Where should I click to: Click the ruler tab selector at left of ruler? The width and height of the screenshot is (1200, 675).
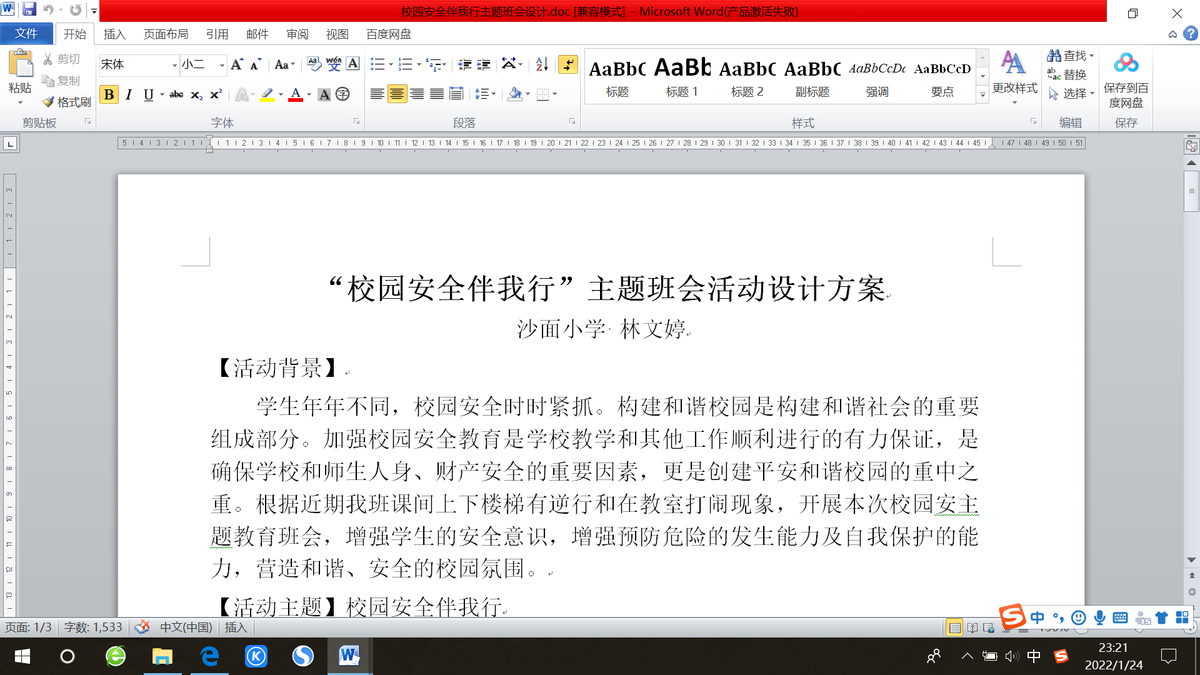coord(9,145)
